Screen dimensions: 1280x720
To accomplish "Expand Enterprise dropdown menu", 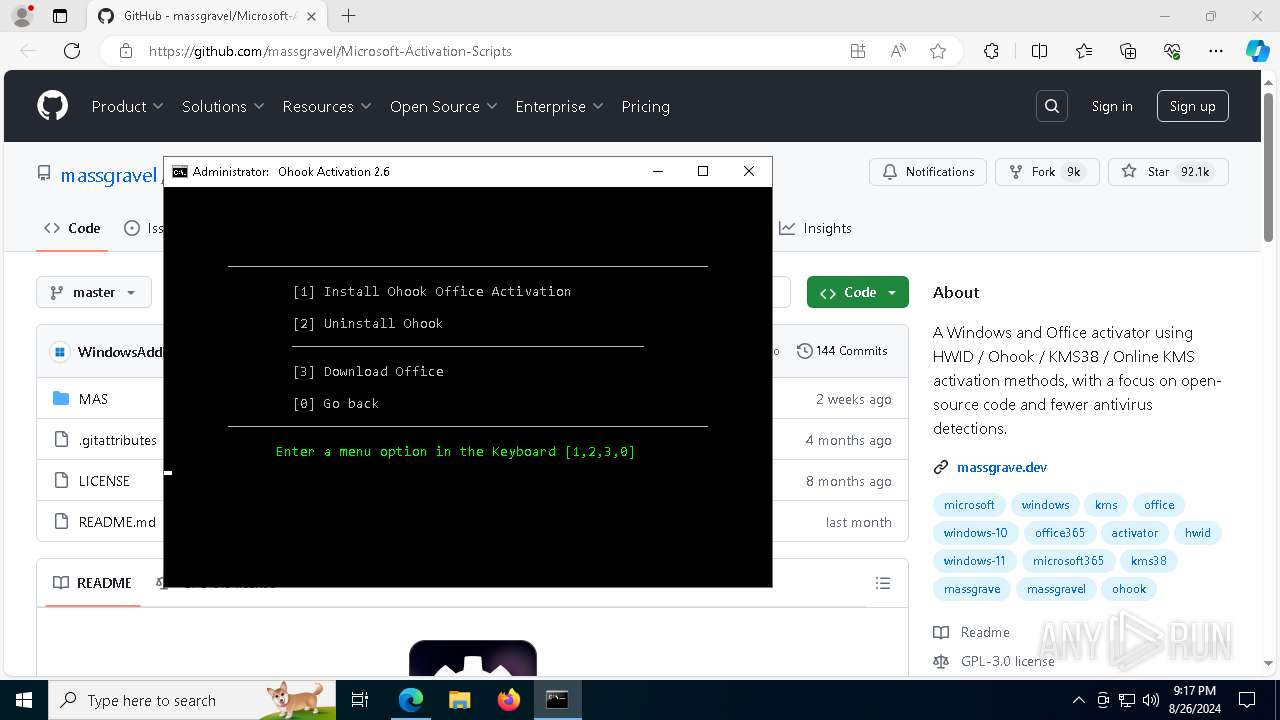I will 559,106.
